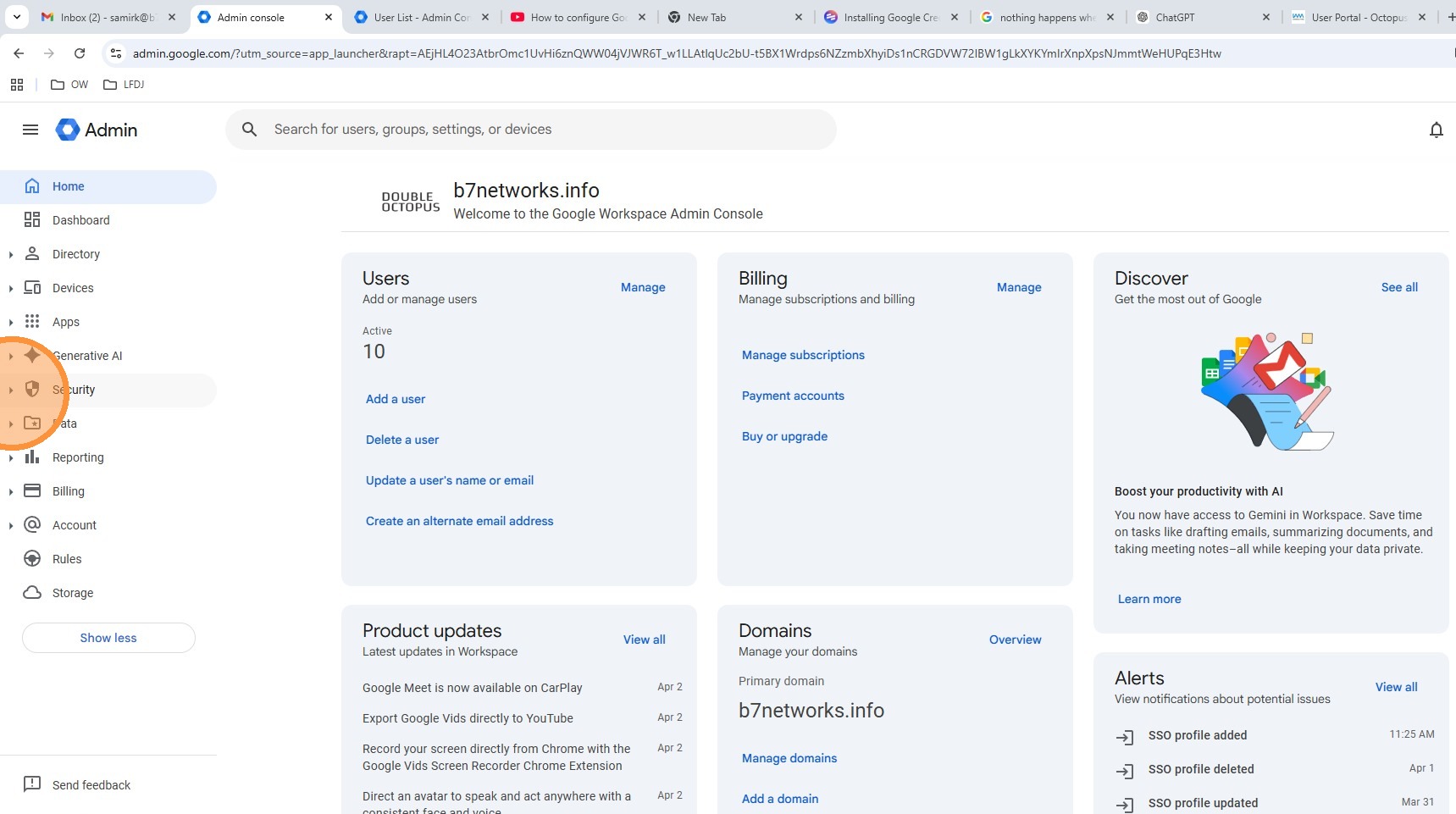Image resolution: width=1456 pixels, height=814 pixels.
Task: Click the Google Admin logo
Action: tap(97, 130)
